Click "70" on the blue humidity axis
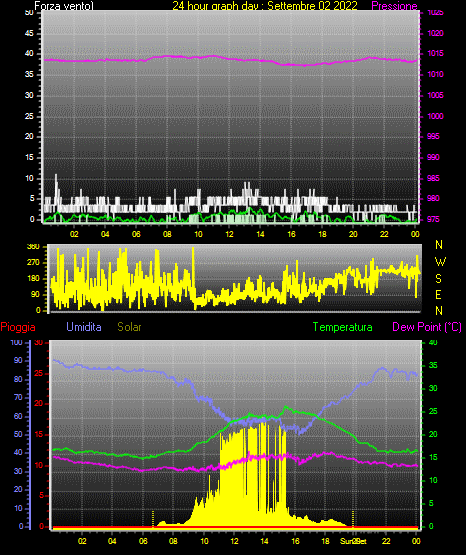 pos(18,397)
